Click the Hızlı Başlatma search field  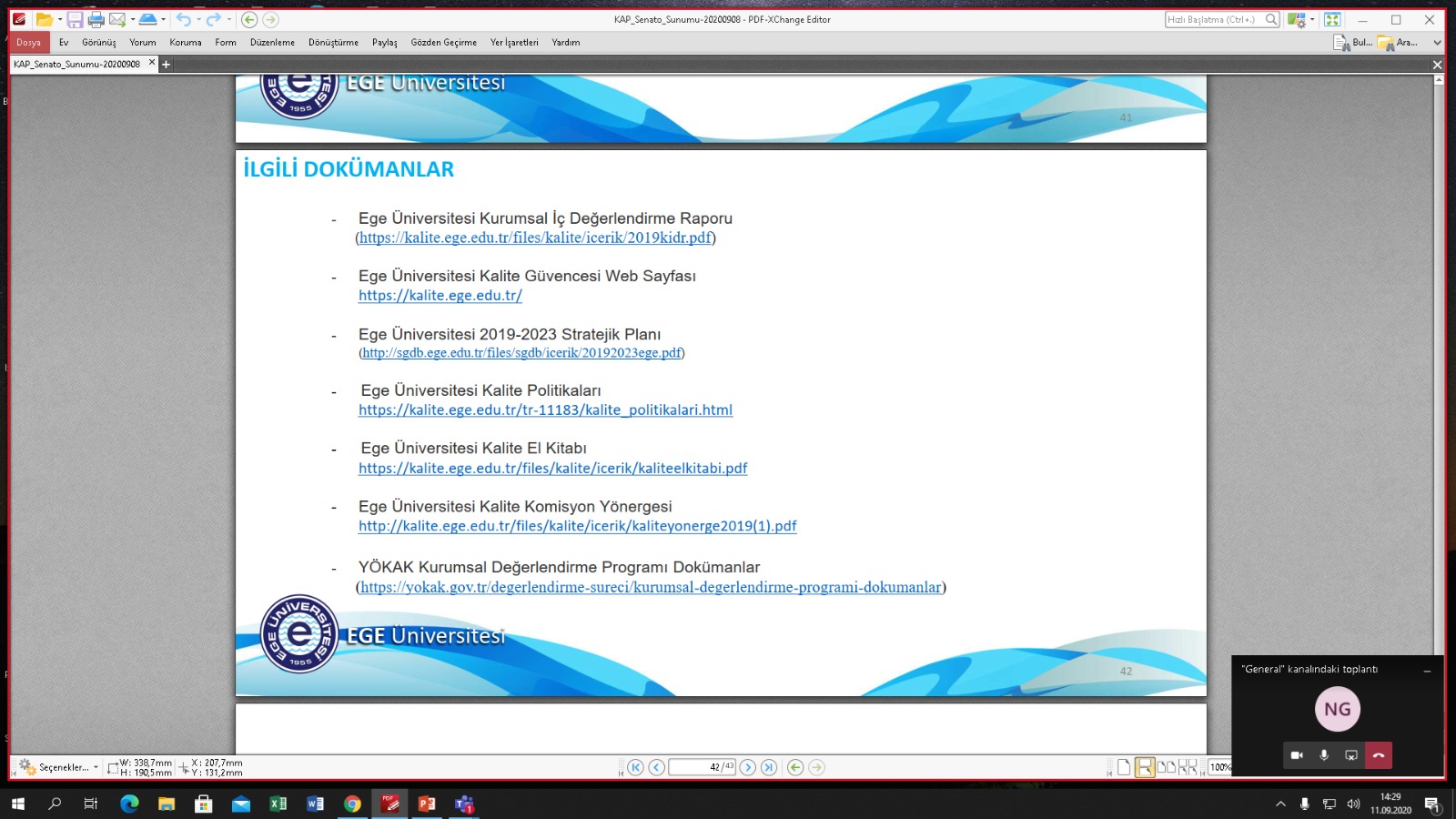pyautogui.click(x=1215, y=19)
